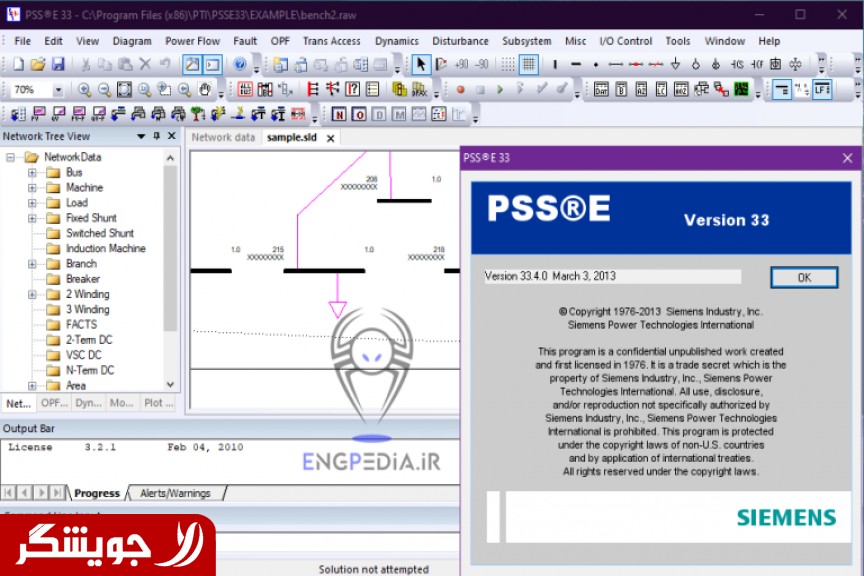Toggle the N annotation button
864x576 pixels.
[x=340, y=113]
